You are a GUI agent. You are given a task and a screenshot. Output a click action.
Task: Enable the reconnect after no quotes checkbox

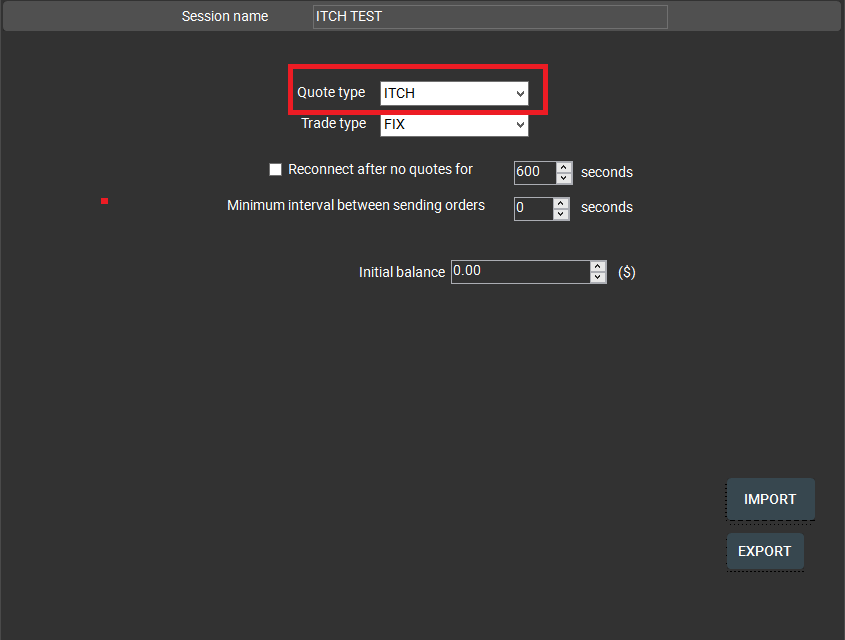pyautogui.click(x=276, y=170)
